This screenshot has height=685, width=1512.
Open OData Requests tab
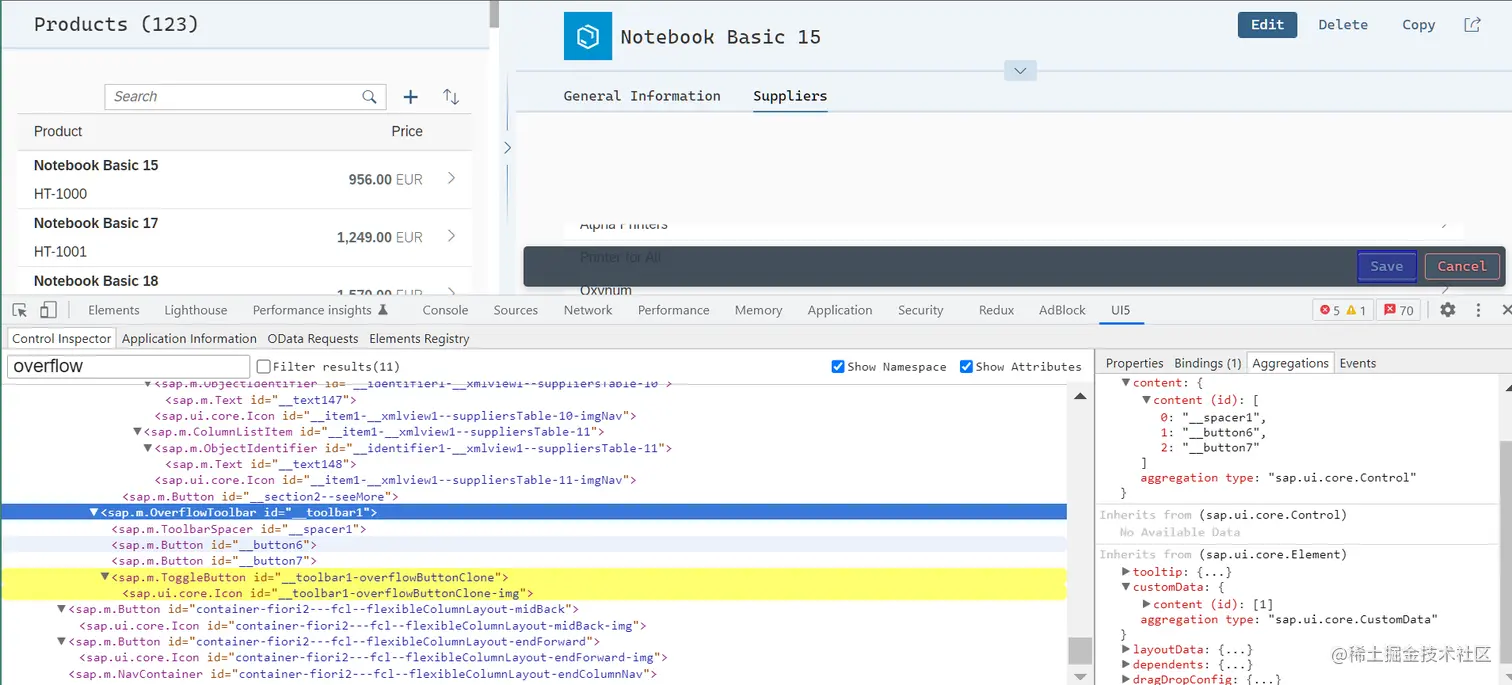click(313, 339)
